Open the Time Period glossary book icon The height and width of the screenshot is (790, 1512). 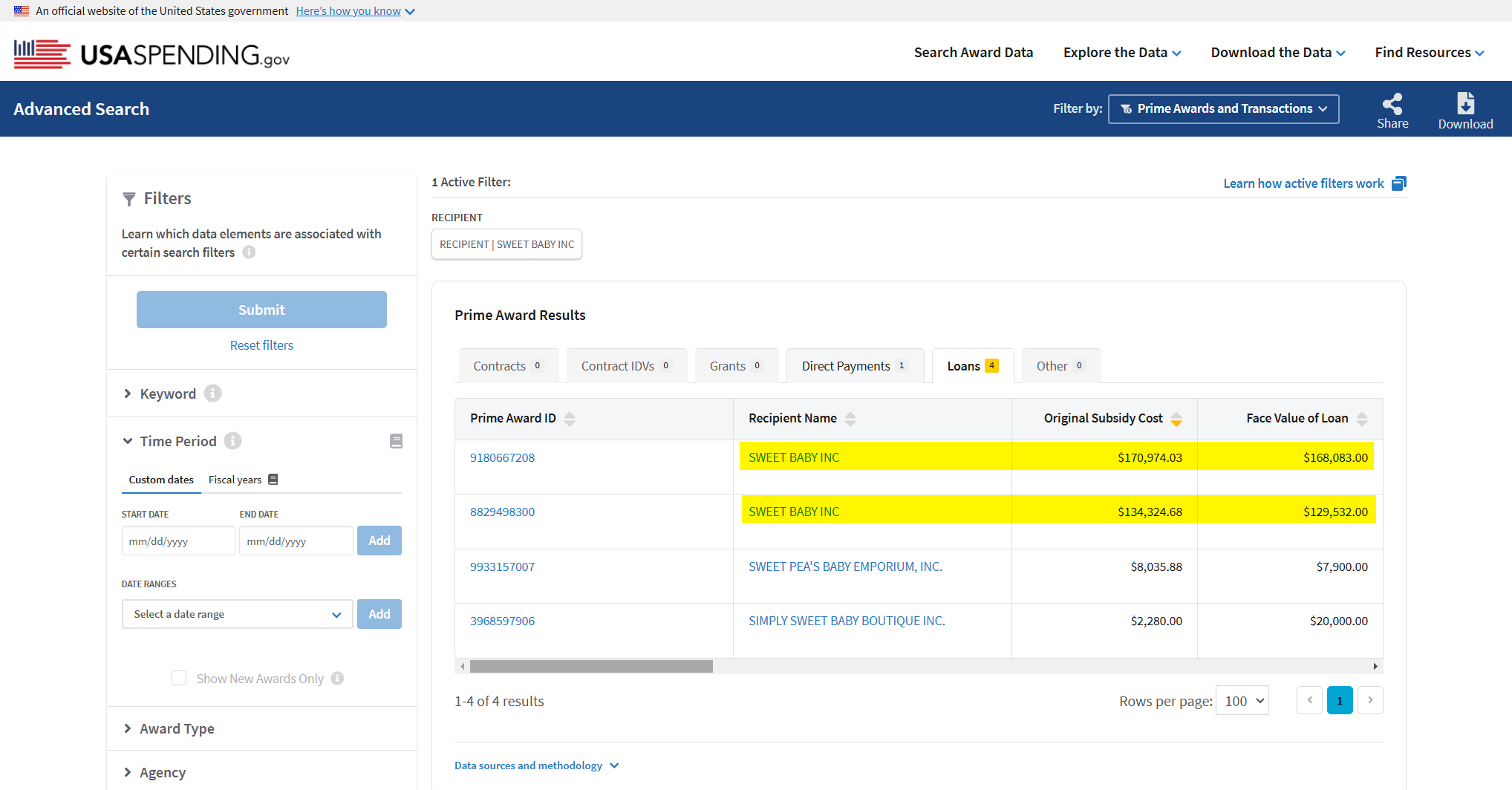pyautogui.click(x=396, y=441)
